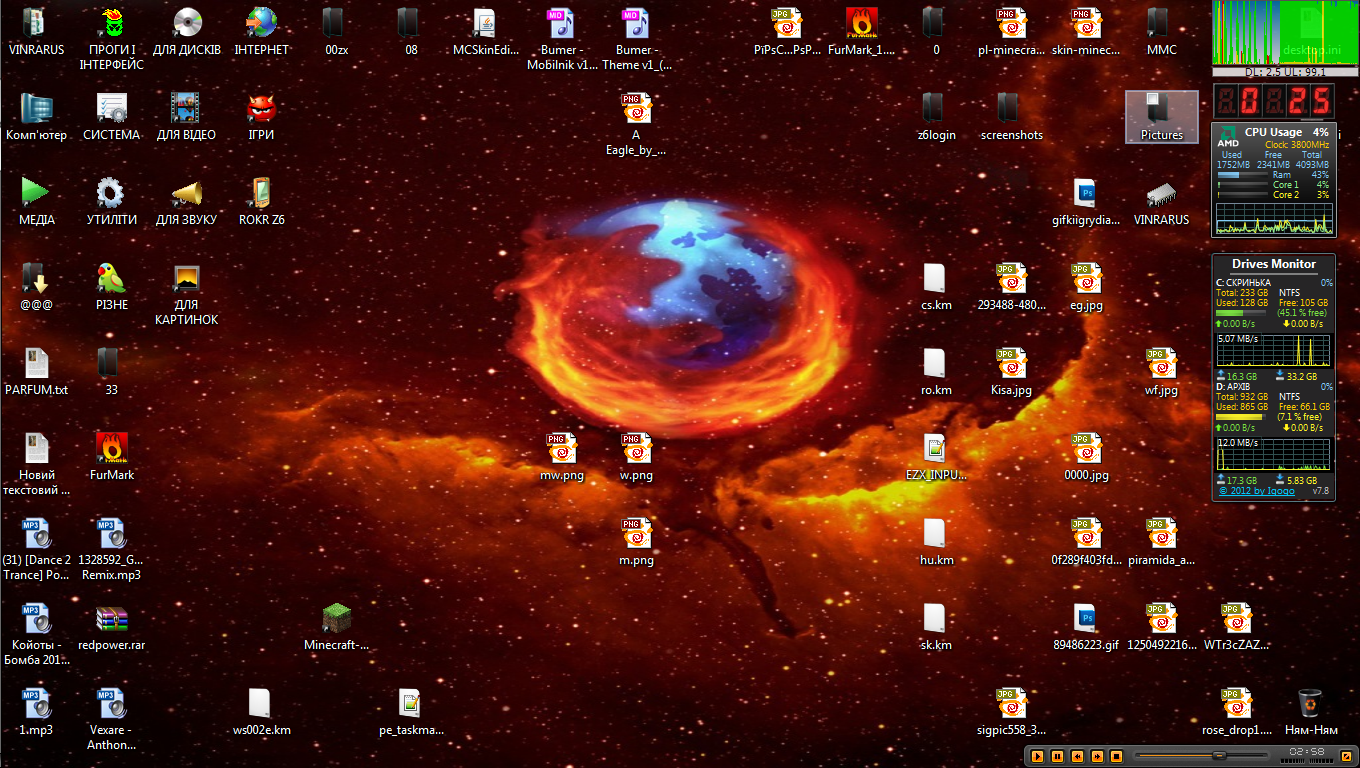Stop playback in the media player gadget
This screenshot has width=1360, height=768.
pyautogui.click(x=1117, y=755)
